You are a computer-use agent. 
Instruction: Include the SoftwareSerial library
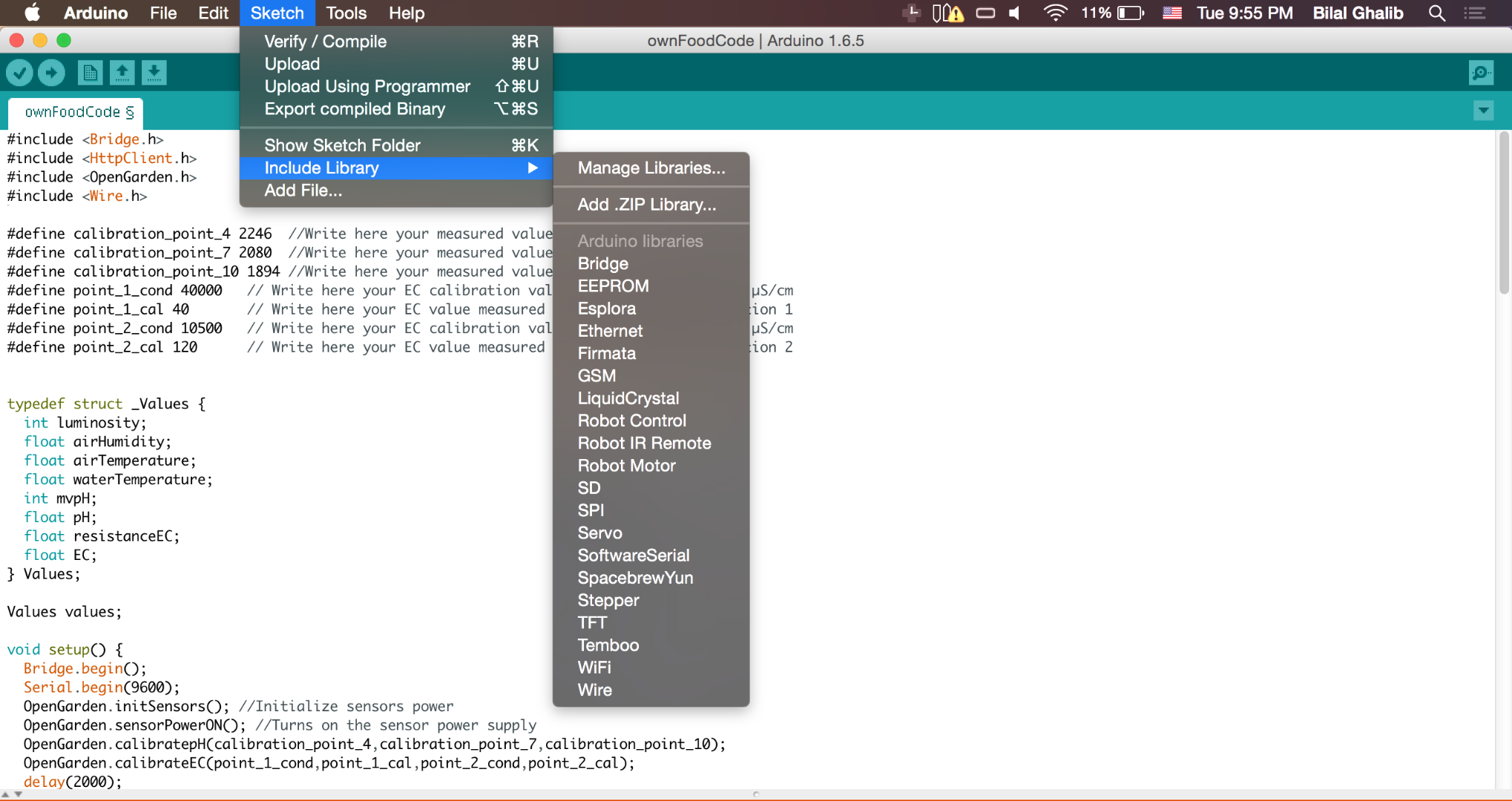651,556
